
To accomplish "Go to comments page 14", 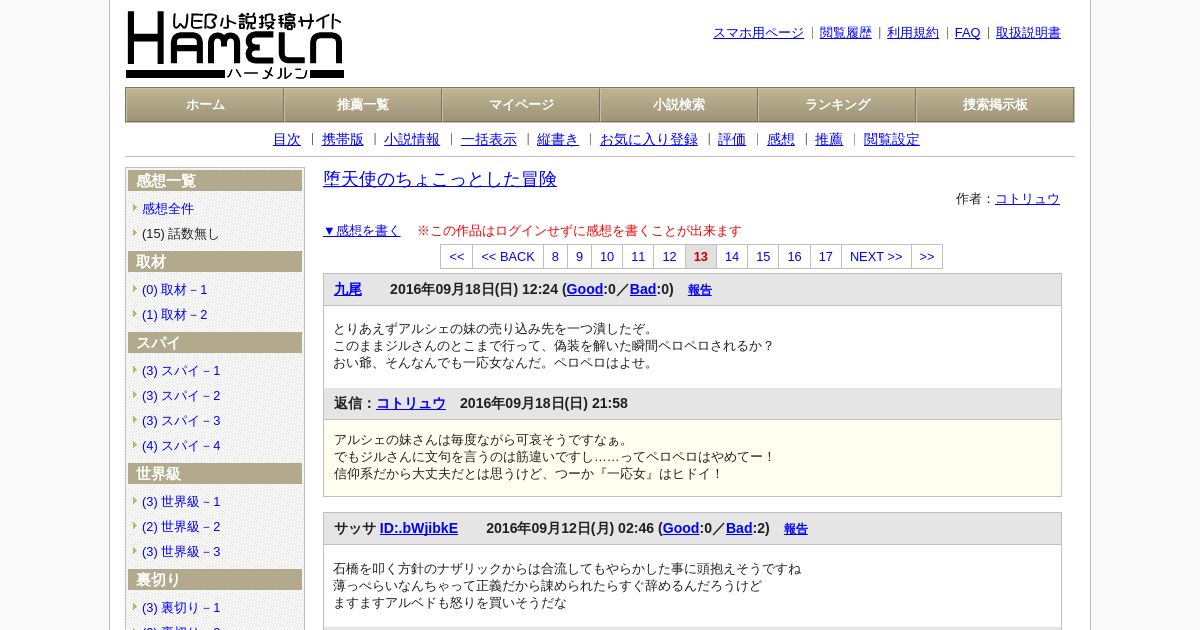I will pos(732,257).
